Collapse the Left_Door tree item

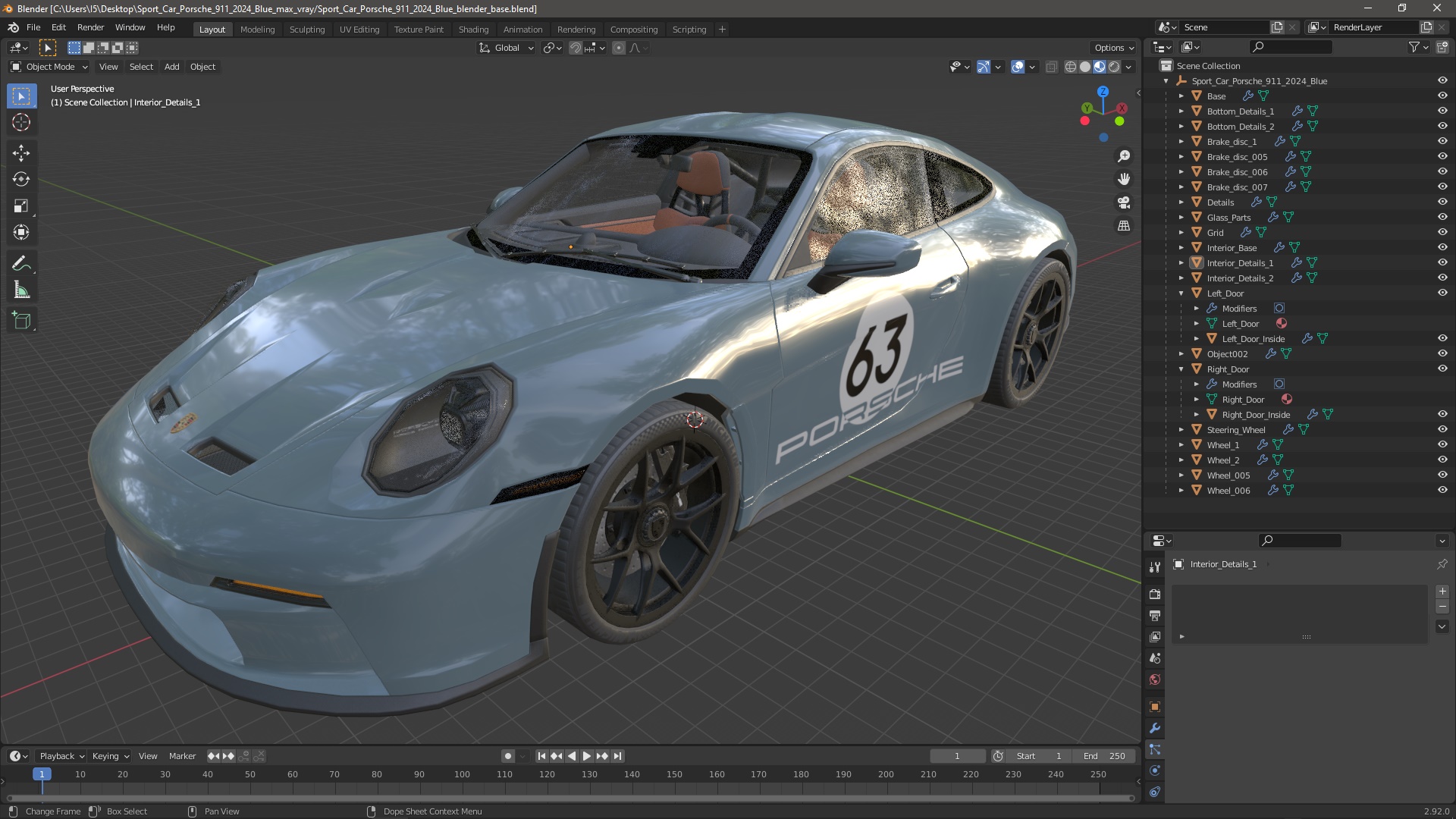(x=1181, y=293)
